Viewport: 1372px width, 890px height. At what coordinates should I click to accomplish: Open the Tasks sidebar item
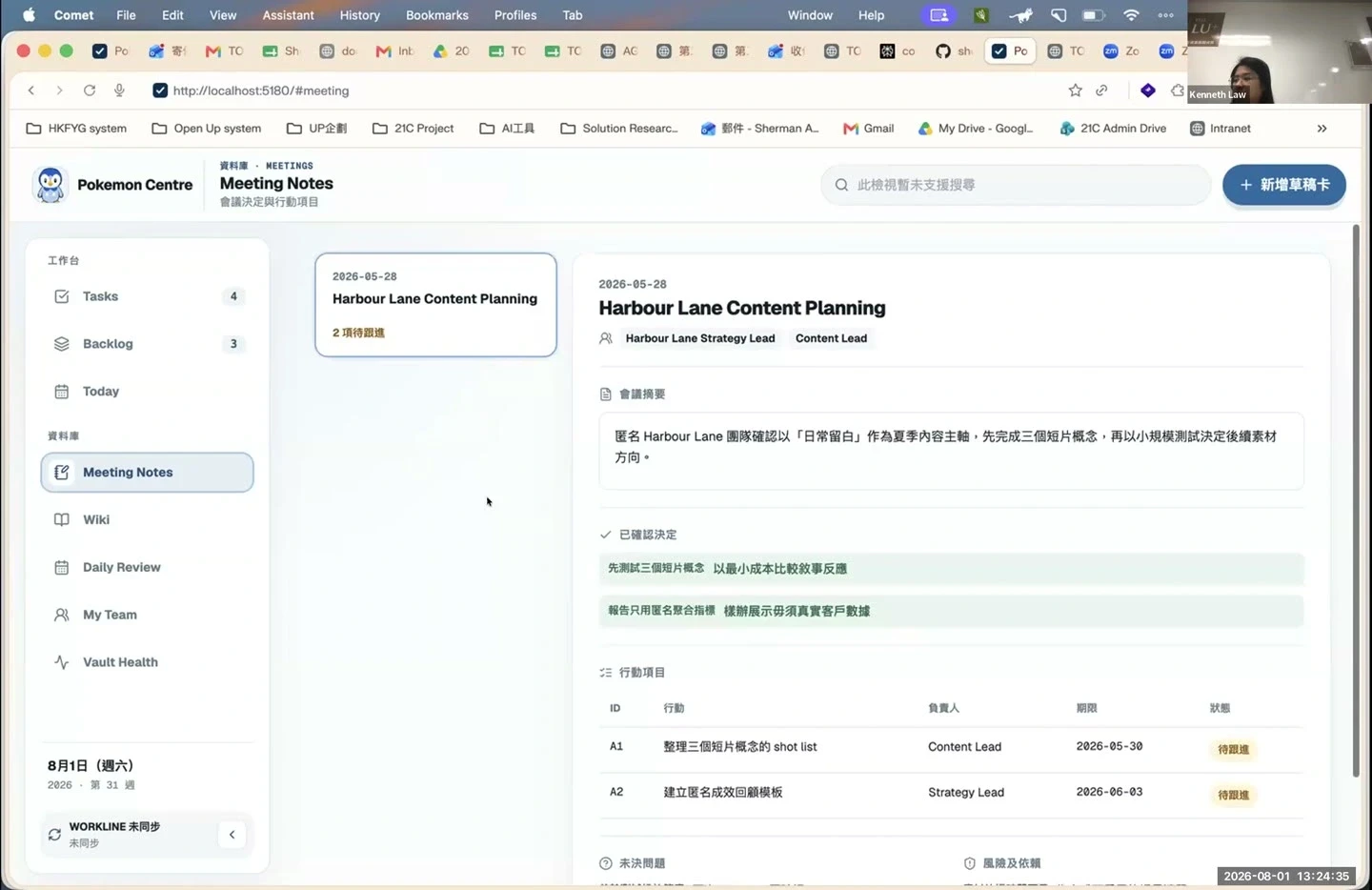click(148, 296)
